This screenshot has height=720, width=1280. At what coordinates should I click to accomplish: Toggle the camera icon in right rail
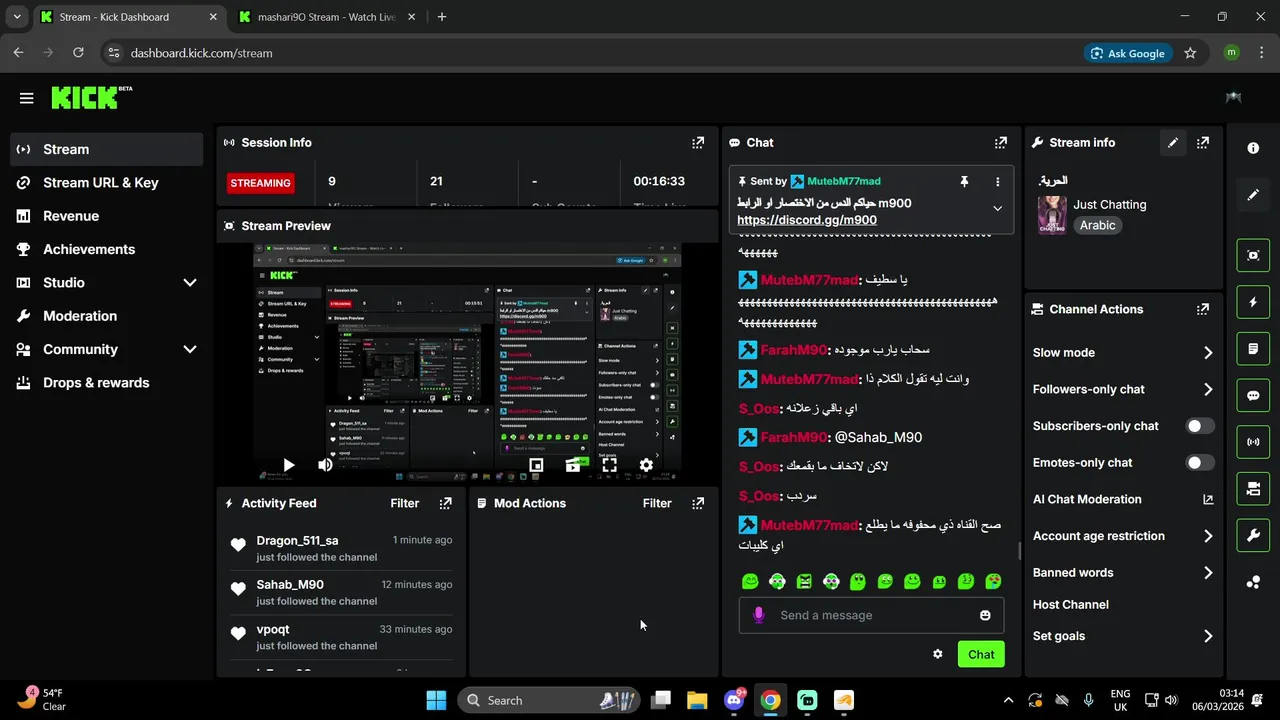[x=1253, y=489]
